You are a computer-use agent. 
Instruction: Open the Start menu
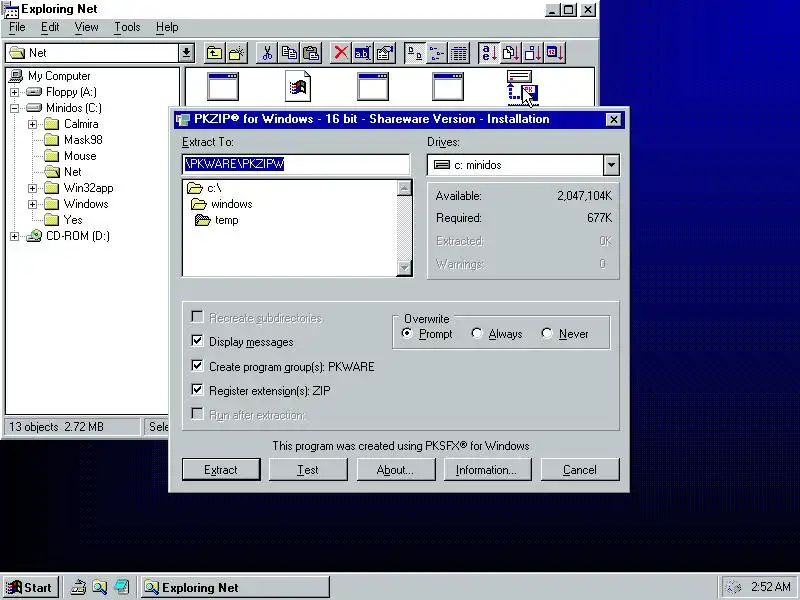click(x=30, y=587)
